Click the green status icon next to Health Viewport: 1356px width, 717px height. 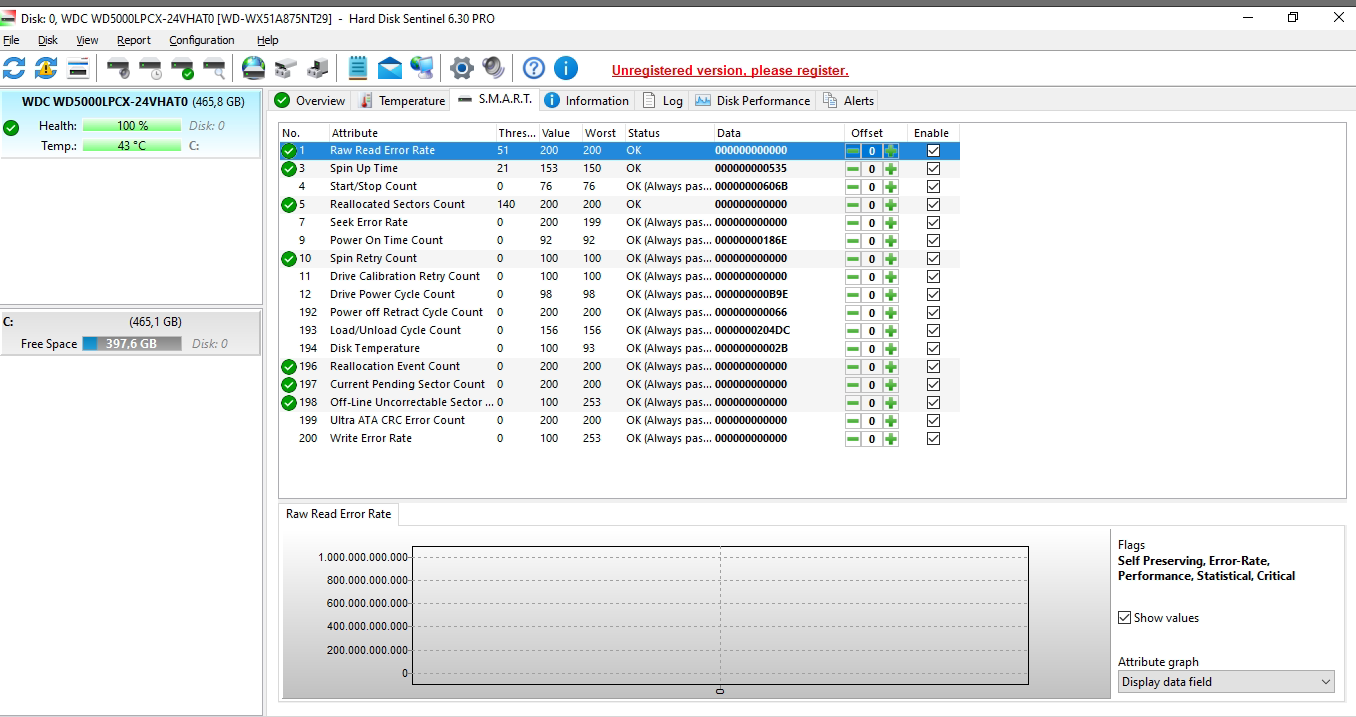click(11, 127)
